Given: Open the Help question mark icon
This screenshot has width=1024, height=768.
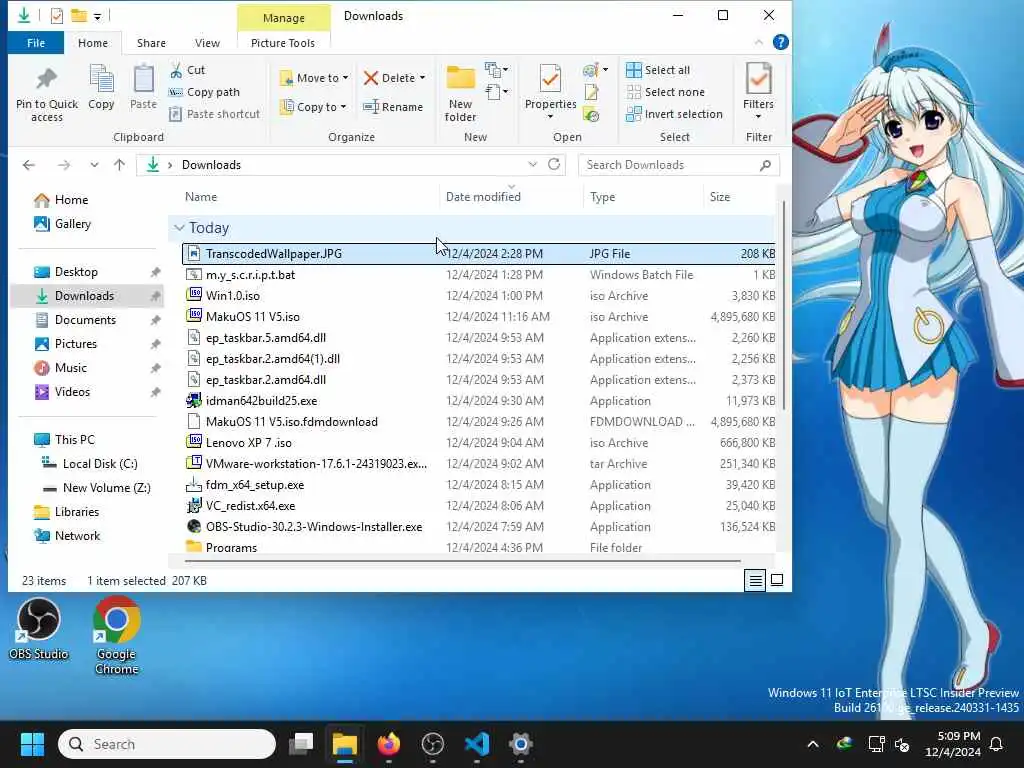Looking at the screenshot, I should 780,42.
